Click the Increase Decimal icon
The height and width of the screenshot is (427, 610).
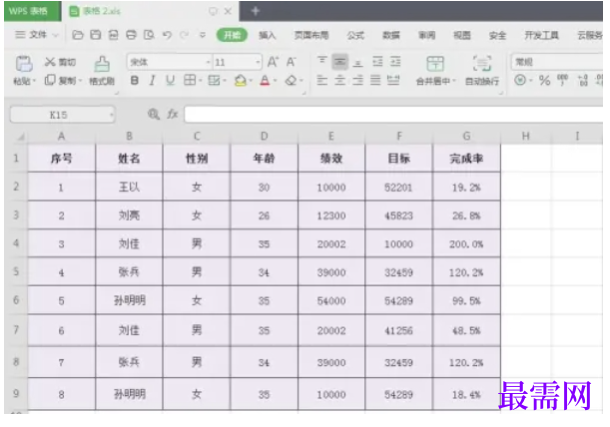coord(583,80)
